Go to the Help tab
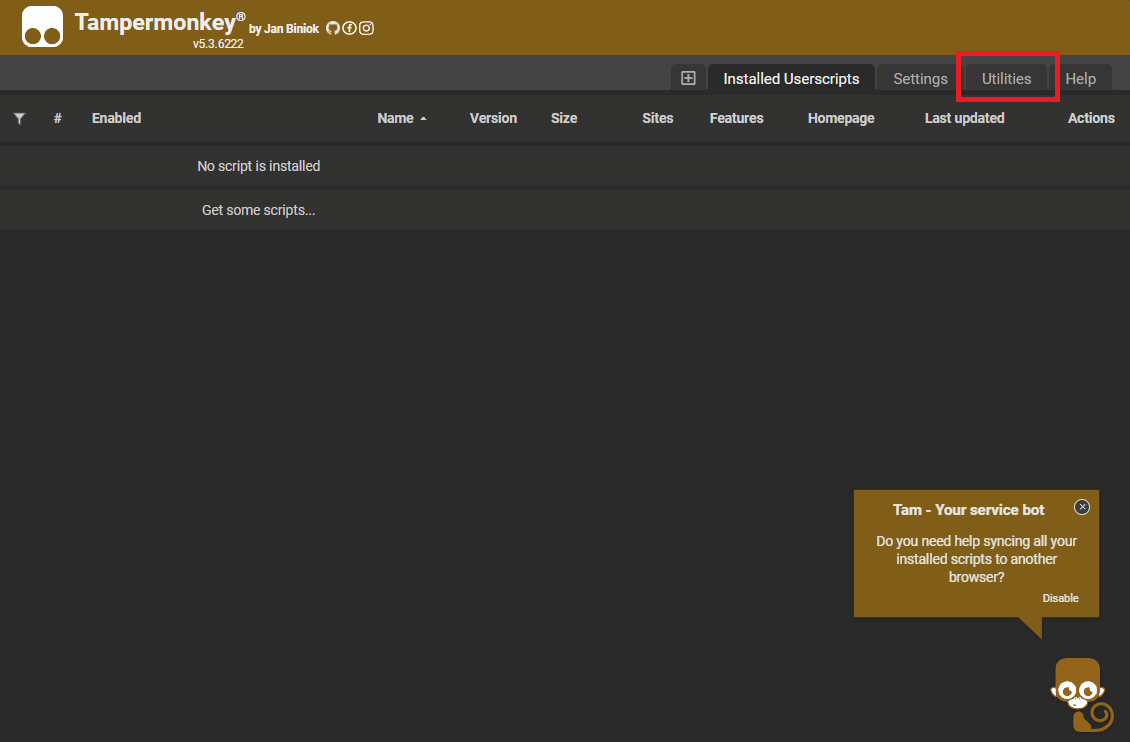Screen dimensions: 1130x742 (1080, 79)
